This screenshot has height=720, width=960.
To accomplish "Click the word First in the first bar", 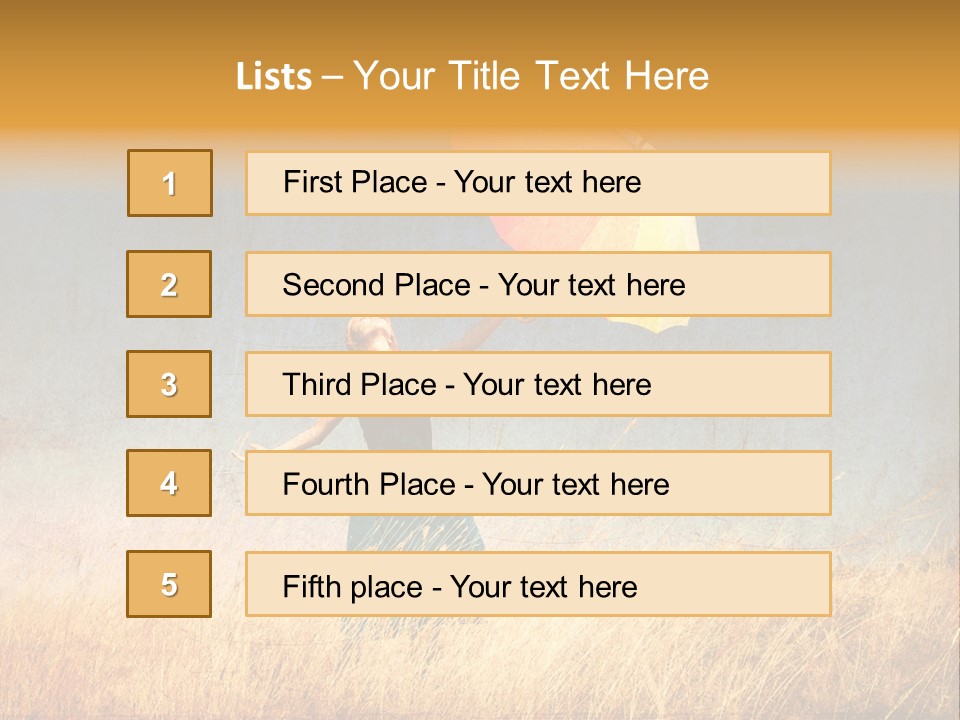I will tap(313, 182).
